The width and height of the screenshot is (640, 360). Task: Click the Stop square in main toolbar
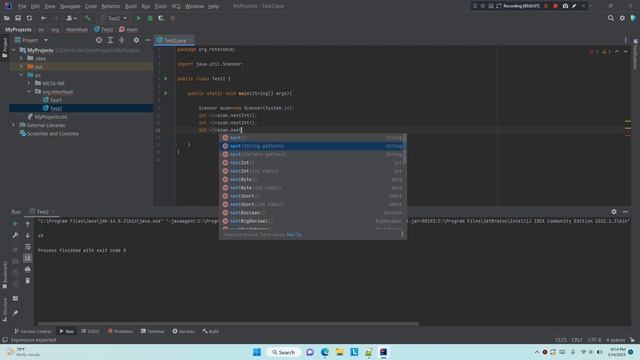coord(173,18)
